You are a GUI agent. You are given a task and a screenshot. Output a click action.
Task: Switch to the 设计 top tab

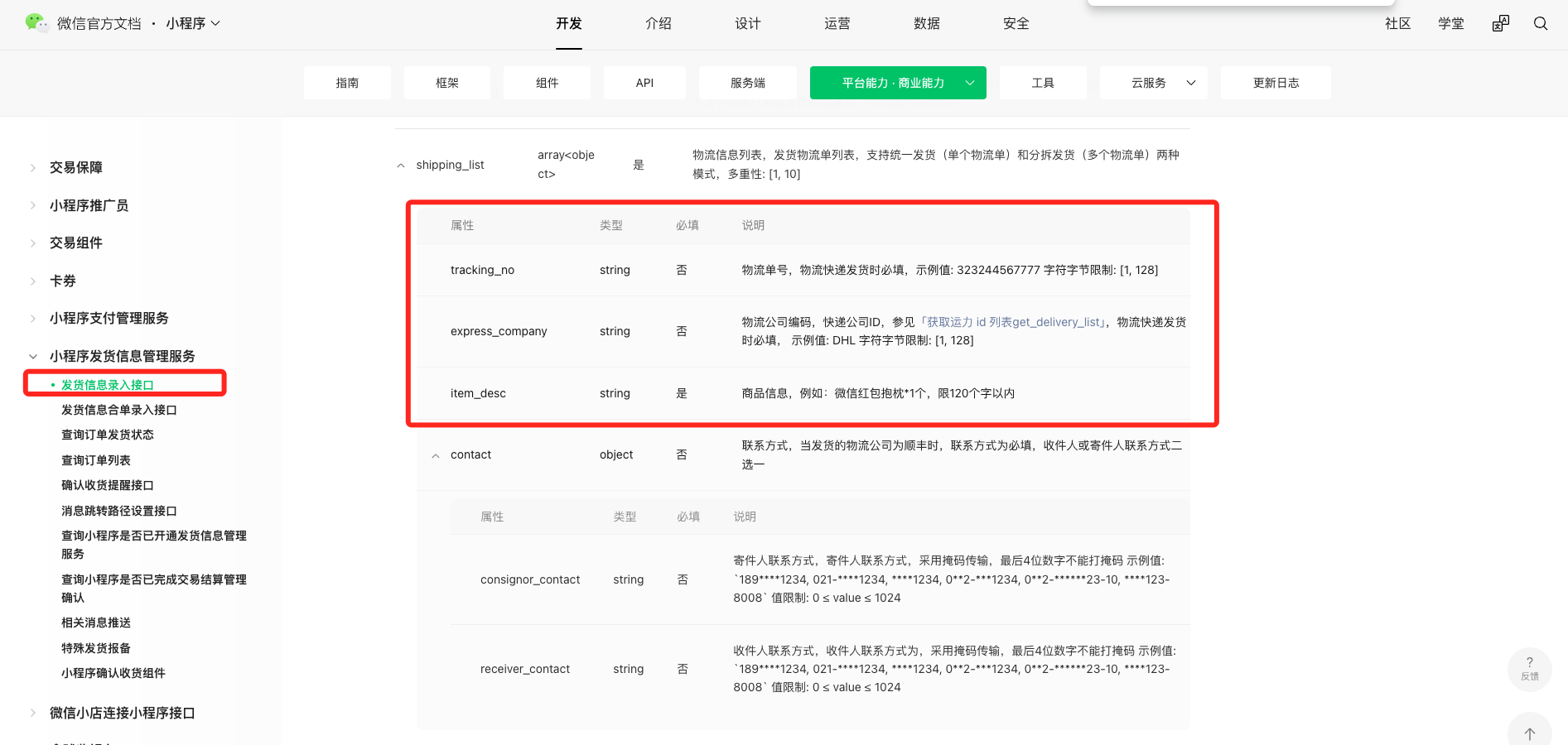tap(748, 24)
